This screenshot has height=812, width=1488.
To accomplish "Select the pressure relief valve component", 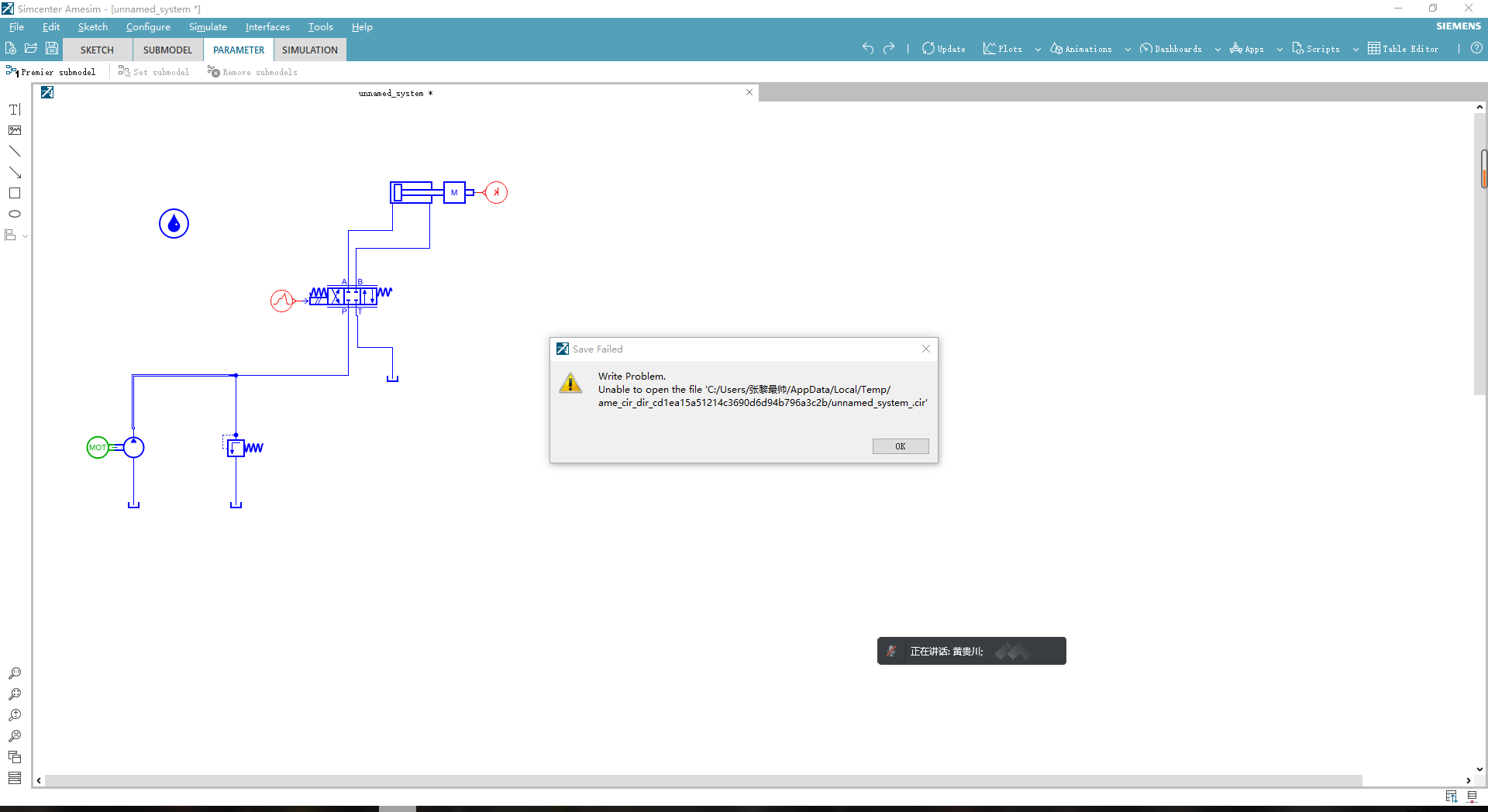I will [x=243, y=447].
